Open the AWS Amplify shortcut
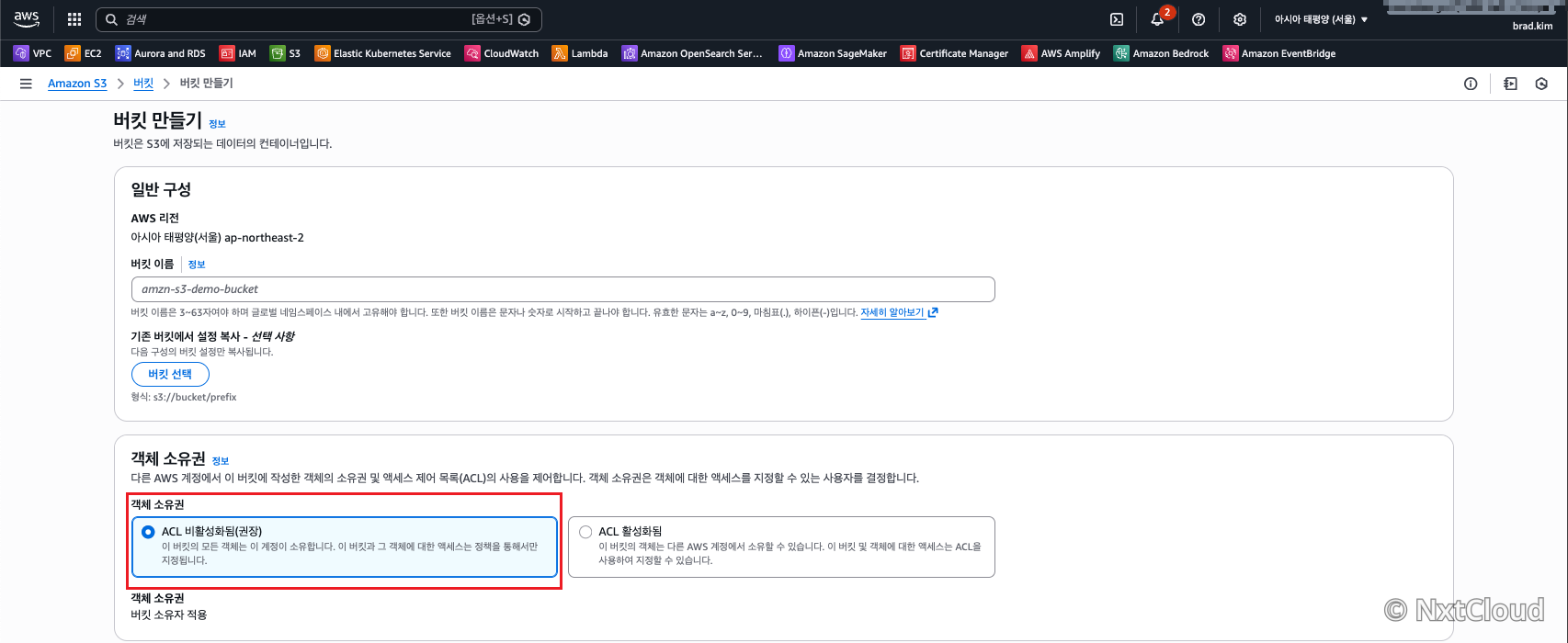This screenshot has height=643, width=1568. pos(1061,53)
